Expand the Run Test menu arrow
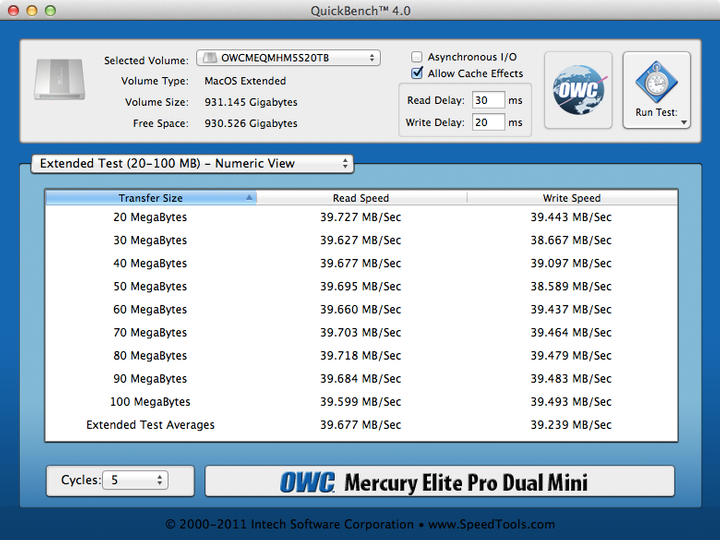This screenshot has height=540, width=720. [x=684, y=123]
